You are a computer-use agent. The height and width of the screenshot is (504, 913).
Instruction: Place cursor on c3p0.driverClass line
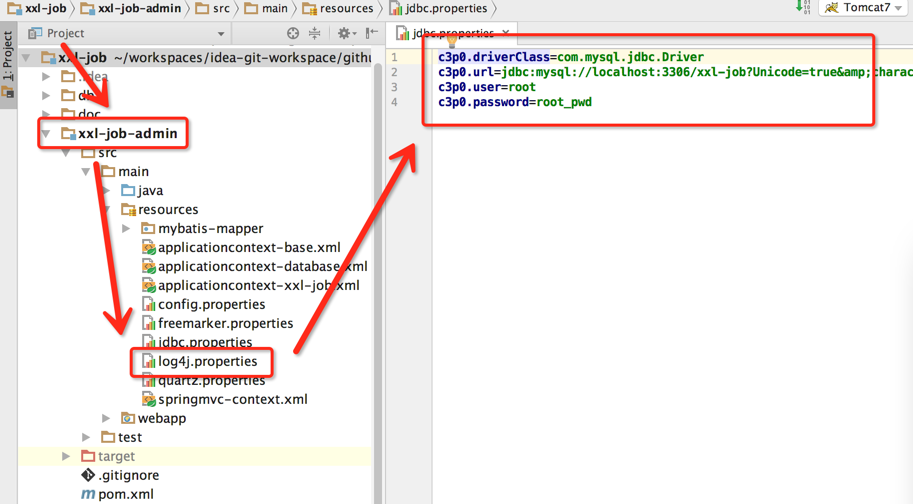click(571, 57)
